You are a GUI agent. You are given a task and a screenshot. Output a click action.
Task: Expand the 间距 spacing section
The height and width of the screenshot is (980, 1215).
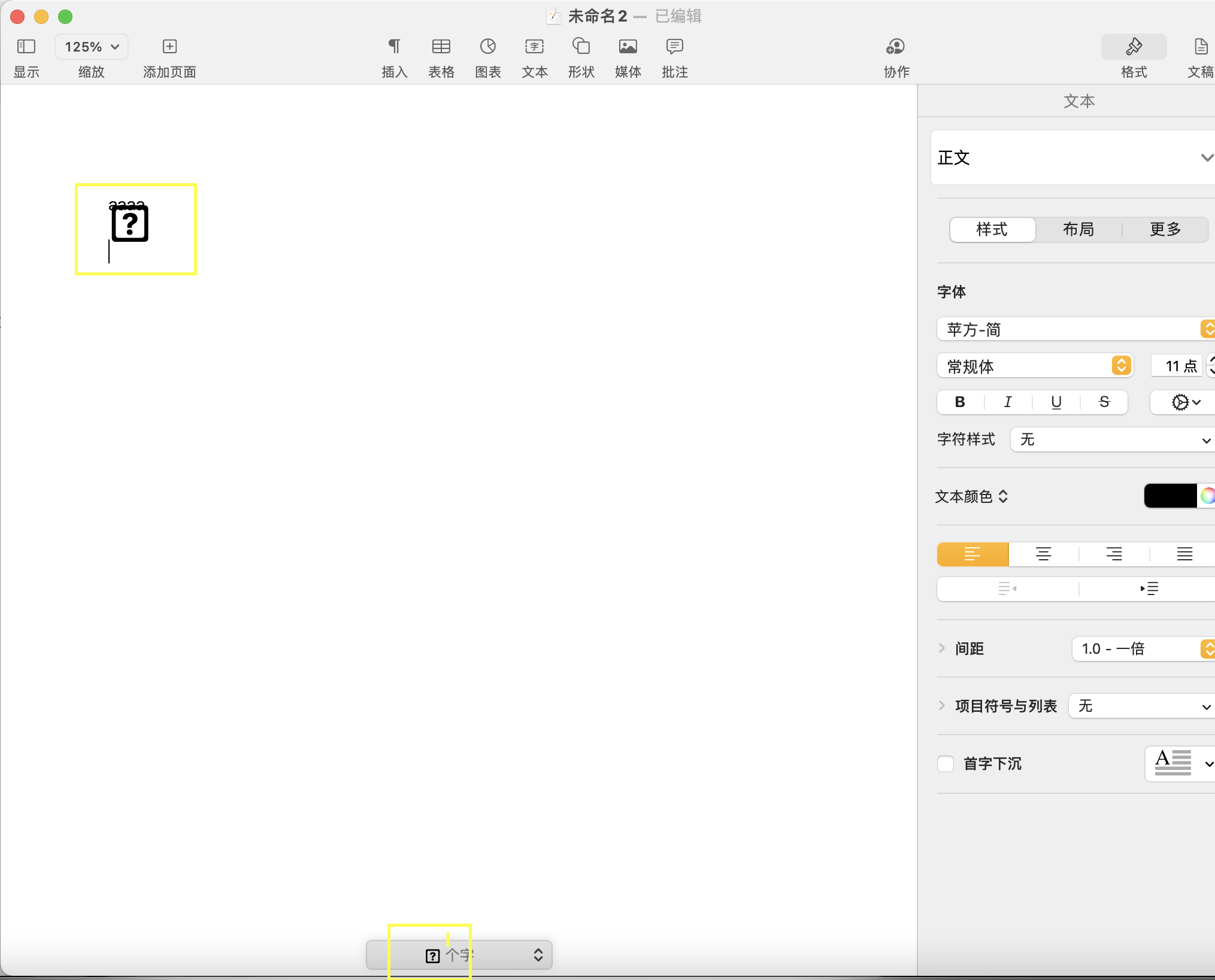pos(942,648)
